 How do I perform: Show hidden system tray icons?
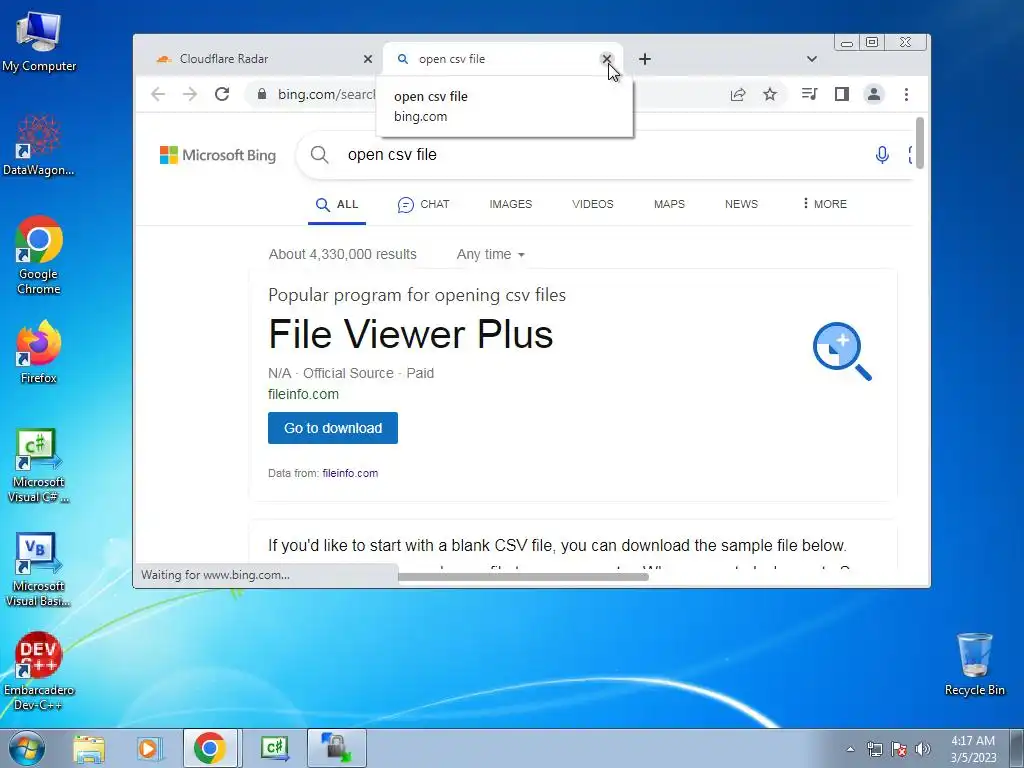(x=850, y=749)
